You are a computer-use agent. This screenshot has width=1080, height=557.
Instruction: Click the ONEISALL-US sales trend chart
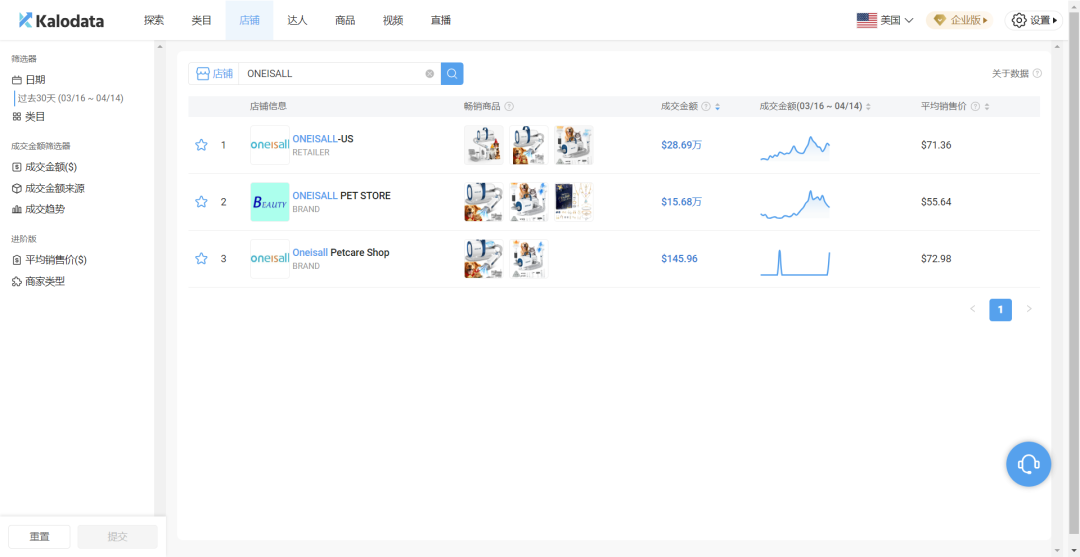point(795,147)
